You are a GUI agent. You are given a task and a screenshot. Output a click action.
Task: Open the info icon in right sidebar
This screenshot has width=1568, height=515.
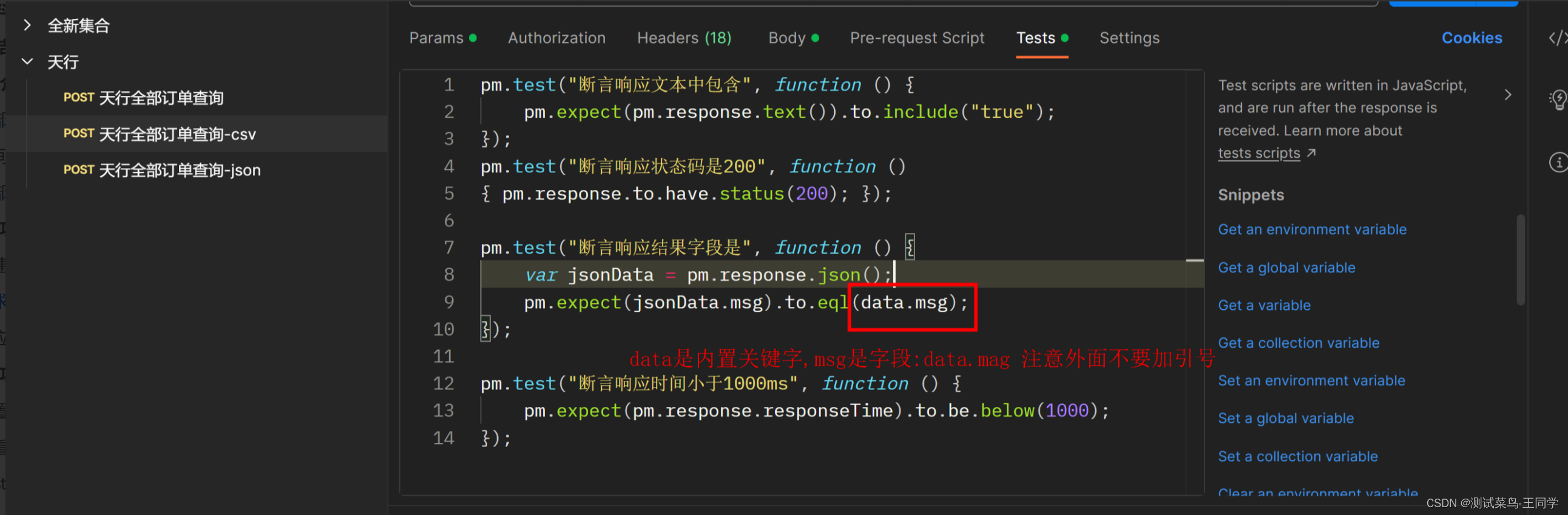[1558, 163]
